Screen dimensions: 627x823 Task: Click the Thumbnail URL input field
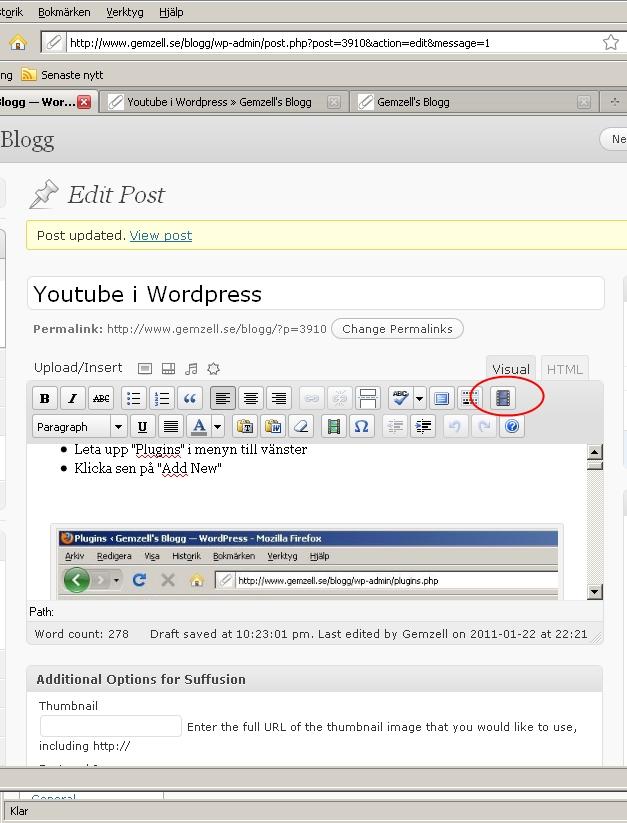111,726
